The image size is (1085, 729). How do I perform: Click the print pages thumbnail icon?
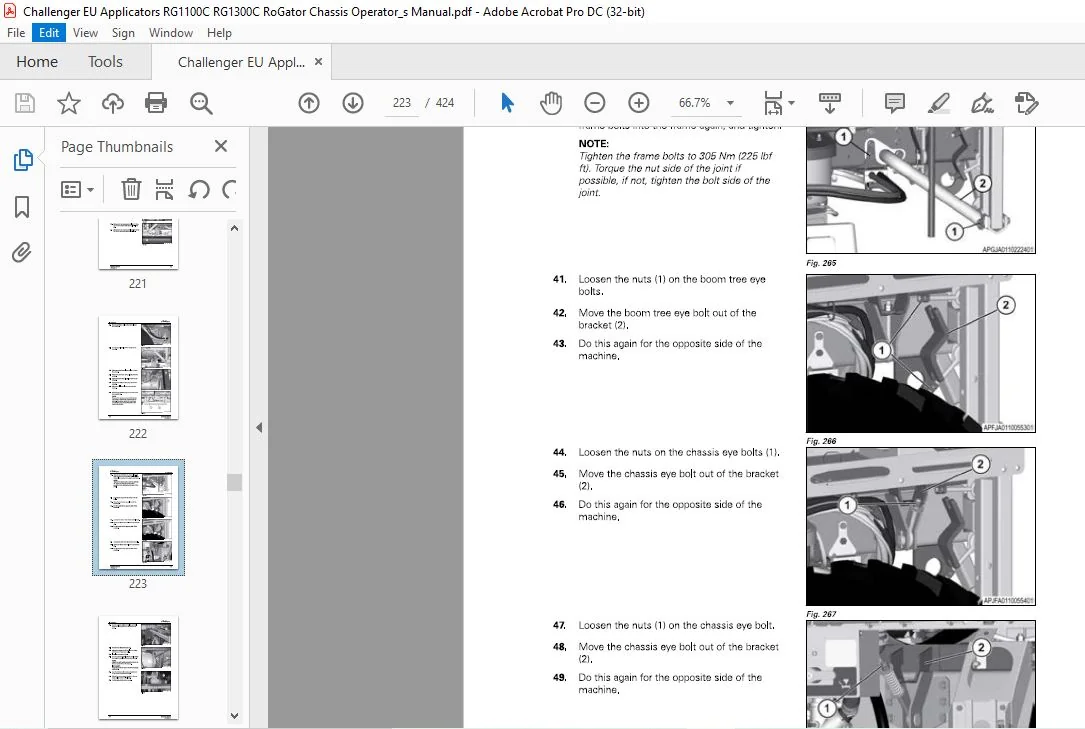(164, 189)
